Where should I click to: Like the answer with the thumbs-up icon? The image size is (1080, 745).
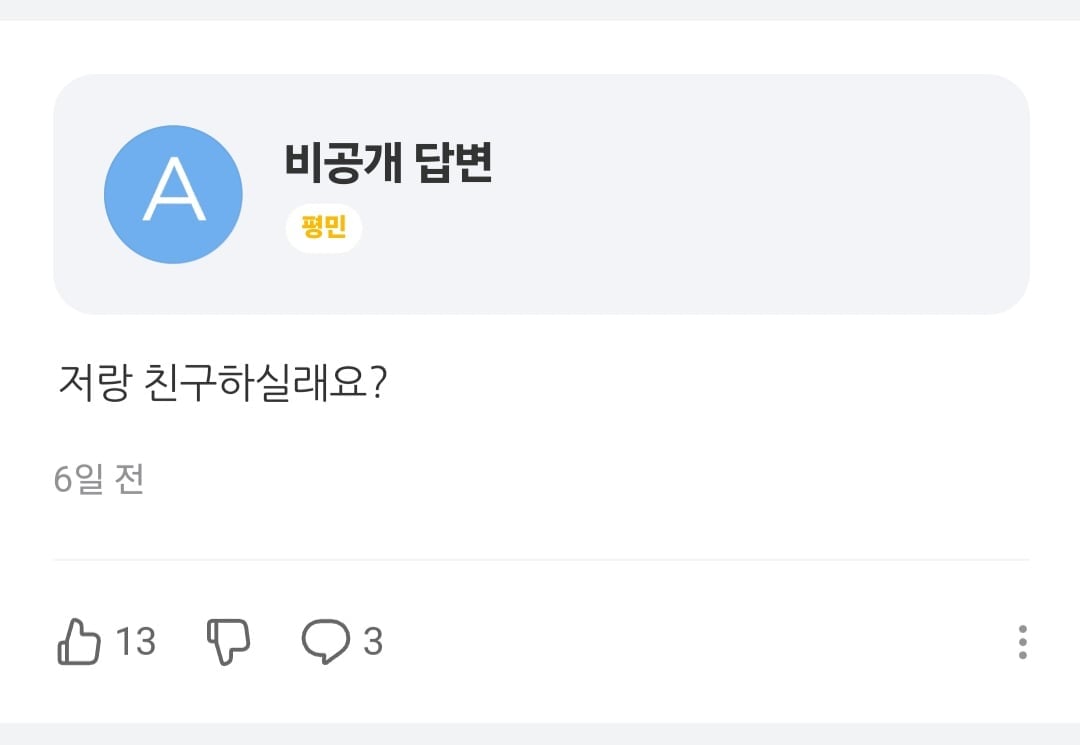pyautogui.click(x=79, y=641)
